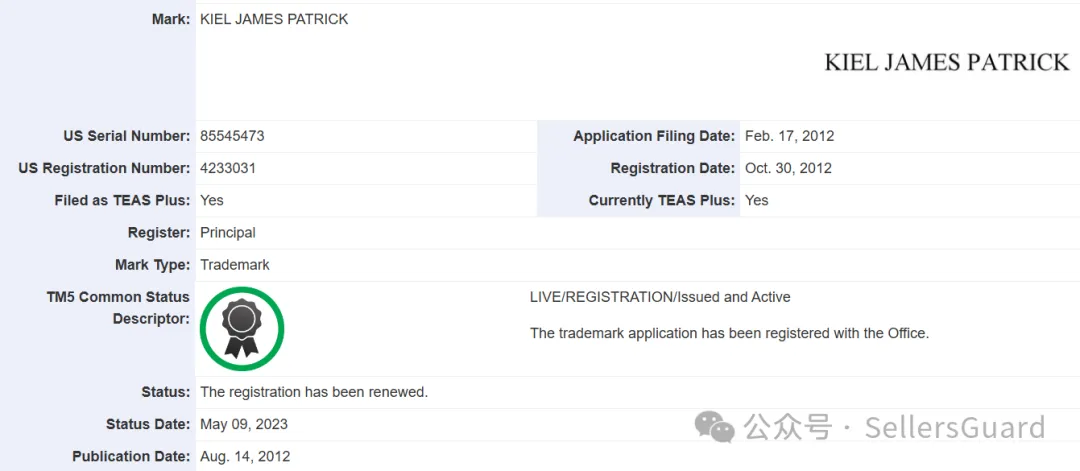Click the serial number 85545473
Screen dimensions: 1080x471
click(x=232, y=136)
